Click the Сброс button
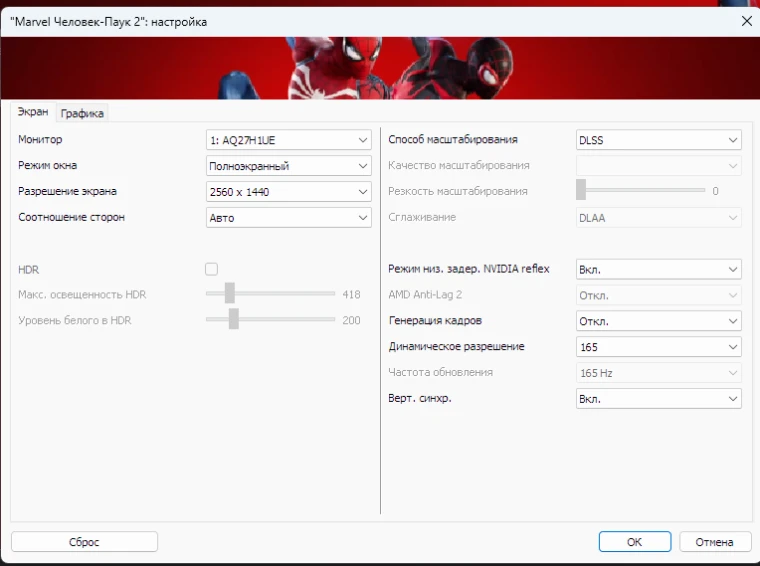The image size is (760, 566). [x=84, y=542]
